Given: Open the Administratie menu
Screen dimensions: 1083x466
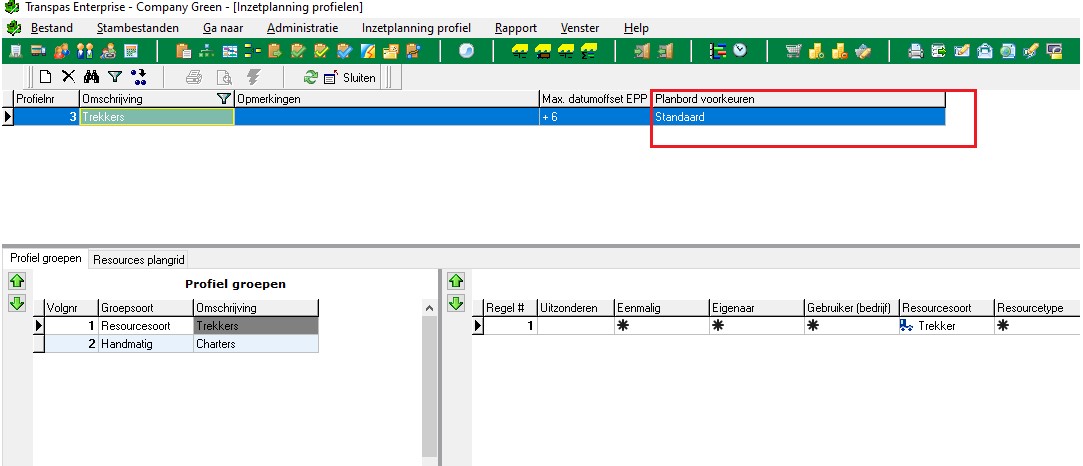Looking at the screenshot, I should (x=303, y=28).
